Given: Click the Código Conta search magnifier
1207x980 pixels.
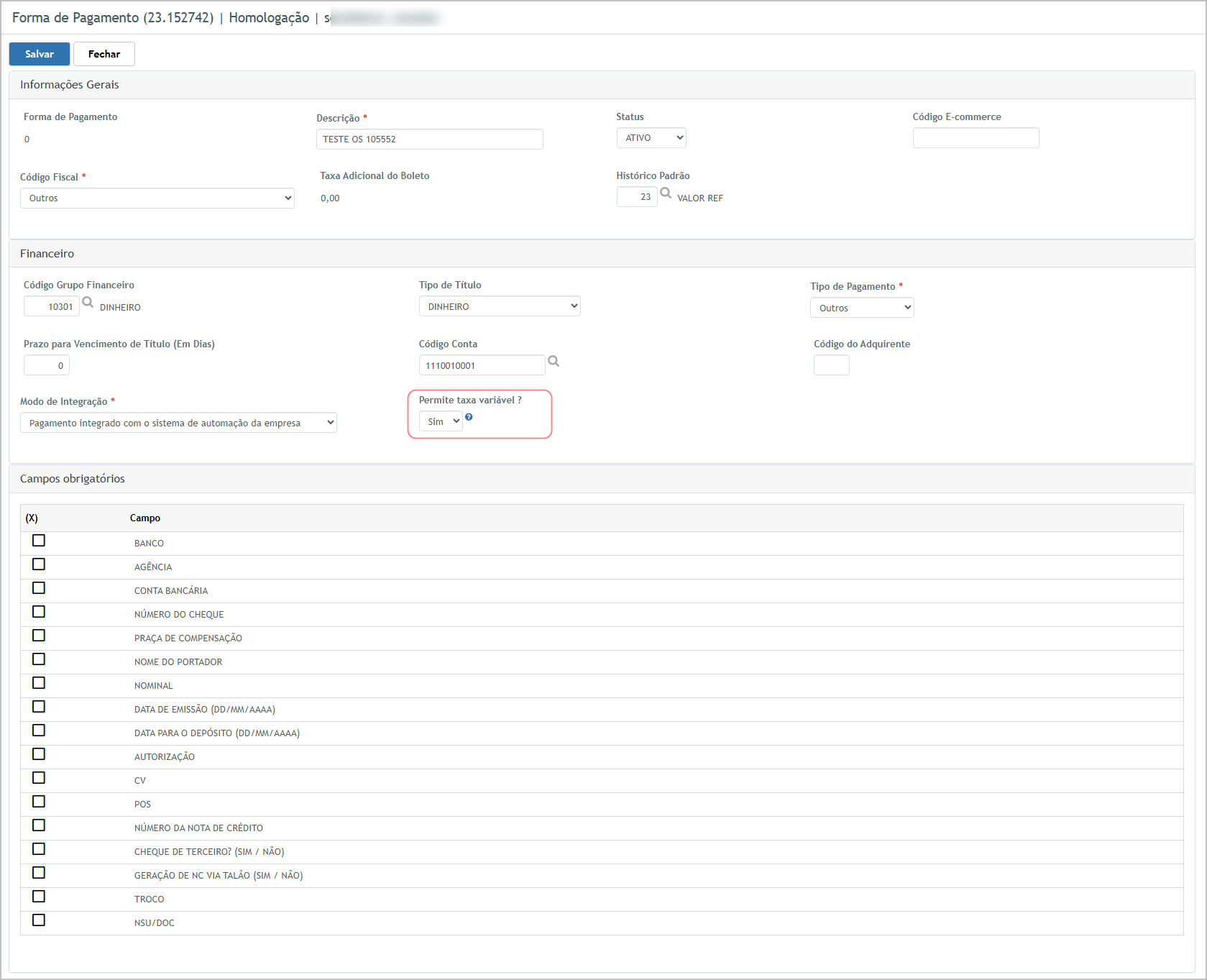Looking at the screenshot, I should tap(554, 361).
